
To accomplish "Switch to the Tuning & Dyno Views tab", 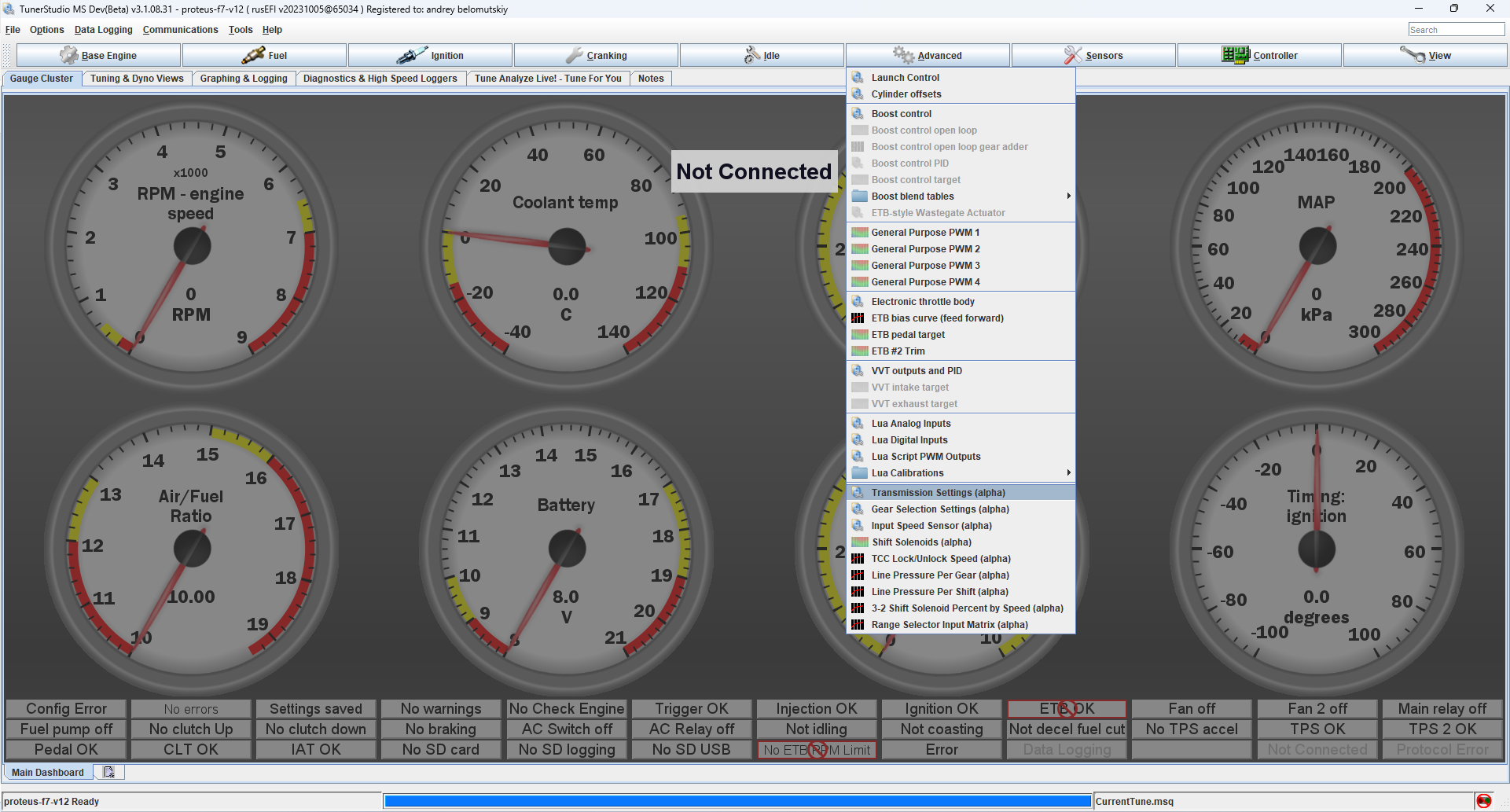I will (x=137, y=79).
